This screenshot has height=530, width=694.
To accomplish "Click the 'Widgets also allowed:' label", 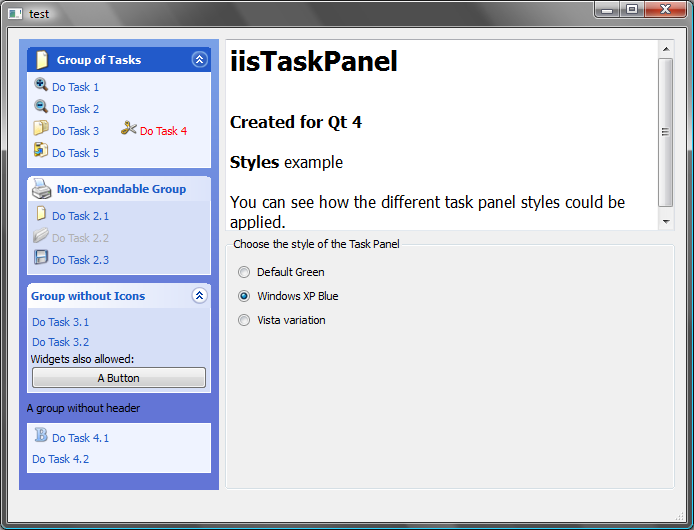I will (82, 359).
